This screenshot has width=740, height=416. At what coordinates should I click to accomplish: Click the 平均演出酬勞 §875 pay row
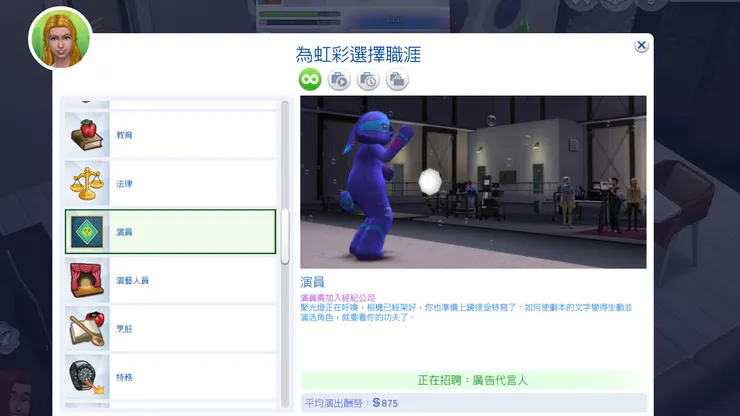[474, 403]
